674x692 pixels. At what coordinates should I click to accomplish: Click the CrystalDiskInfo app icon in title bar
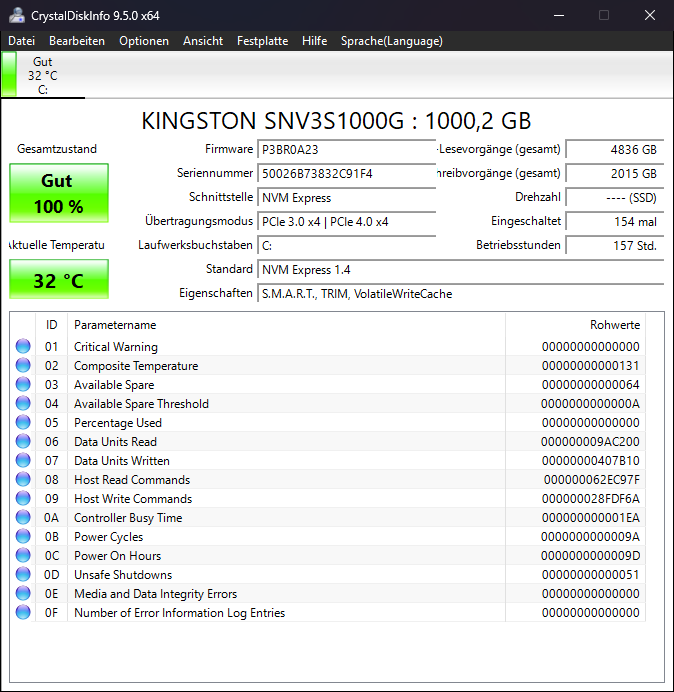pyautogui.click(x=17, y=15)
